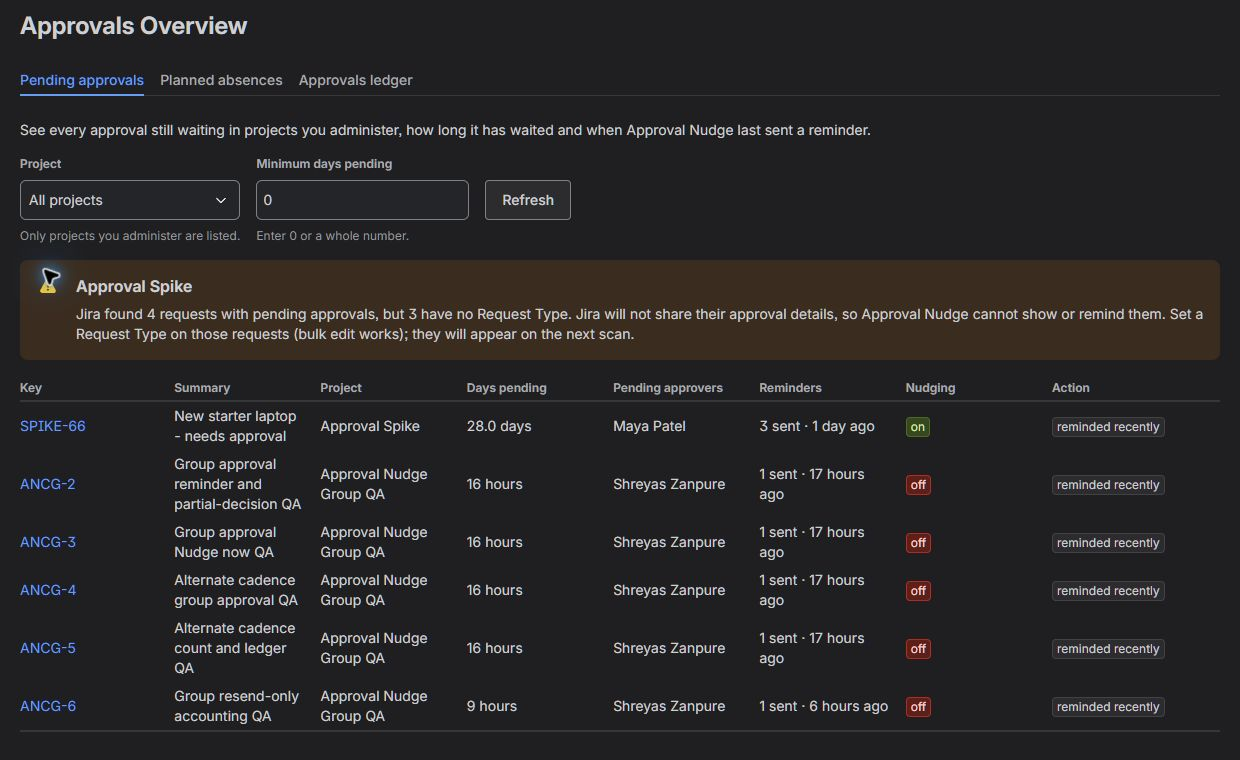Expand the All projects dropdown
Image resolution: width=1240 pixels, height=760 pixels.
pyautogui.click(x=130, y=200)
